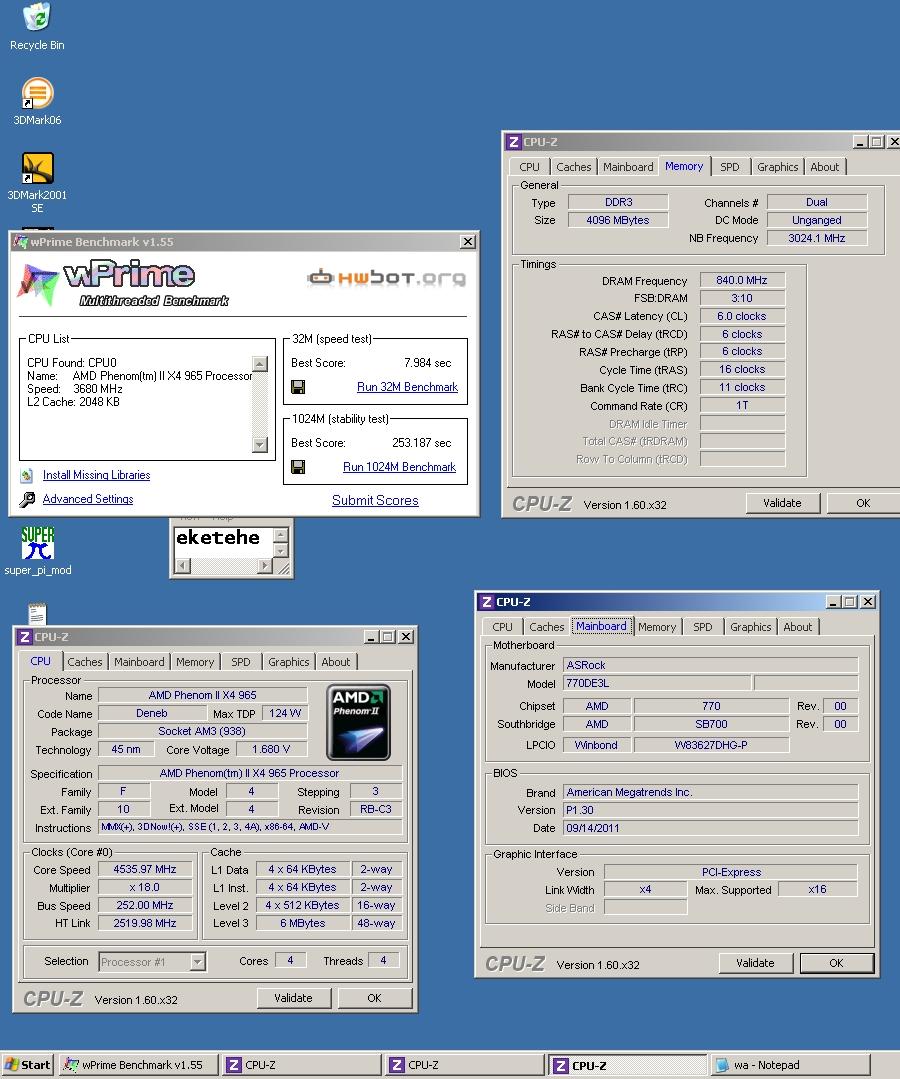Click the DRAM Frequency value 840.0 MHz
The width and height of the screenshot is (900, 1079).
click(742, 280)
